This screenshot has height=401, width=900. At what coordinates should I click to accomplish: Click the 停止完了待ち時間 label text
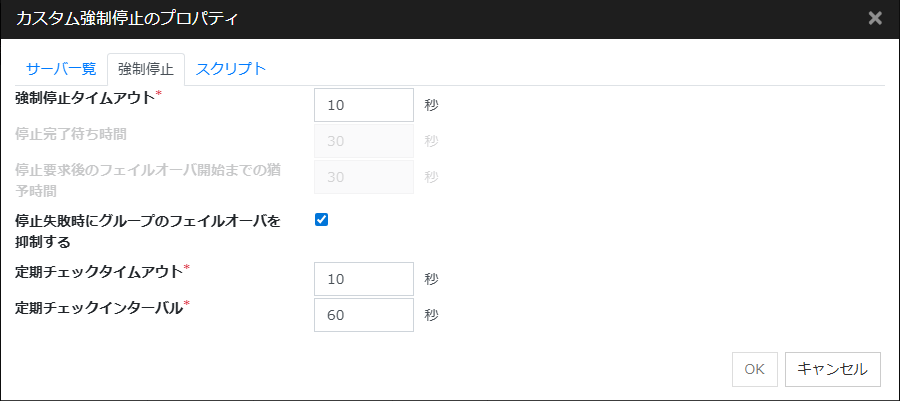coord(72,133)
